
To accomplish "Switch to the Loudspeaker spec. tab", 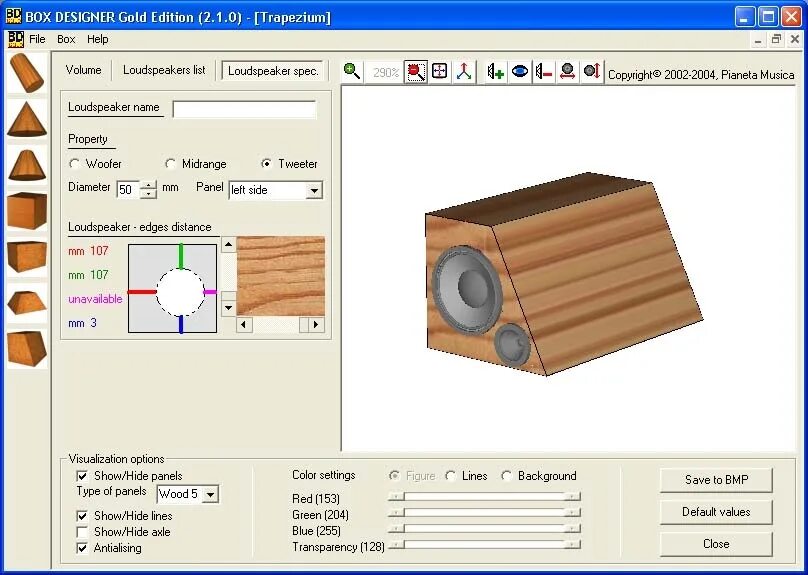I will tap(273, 71).
